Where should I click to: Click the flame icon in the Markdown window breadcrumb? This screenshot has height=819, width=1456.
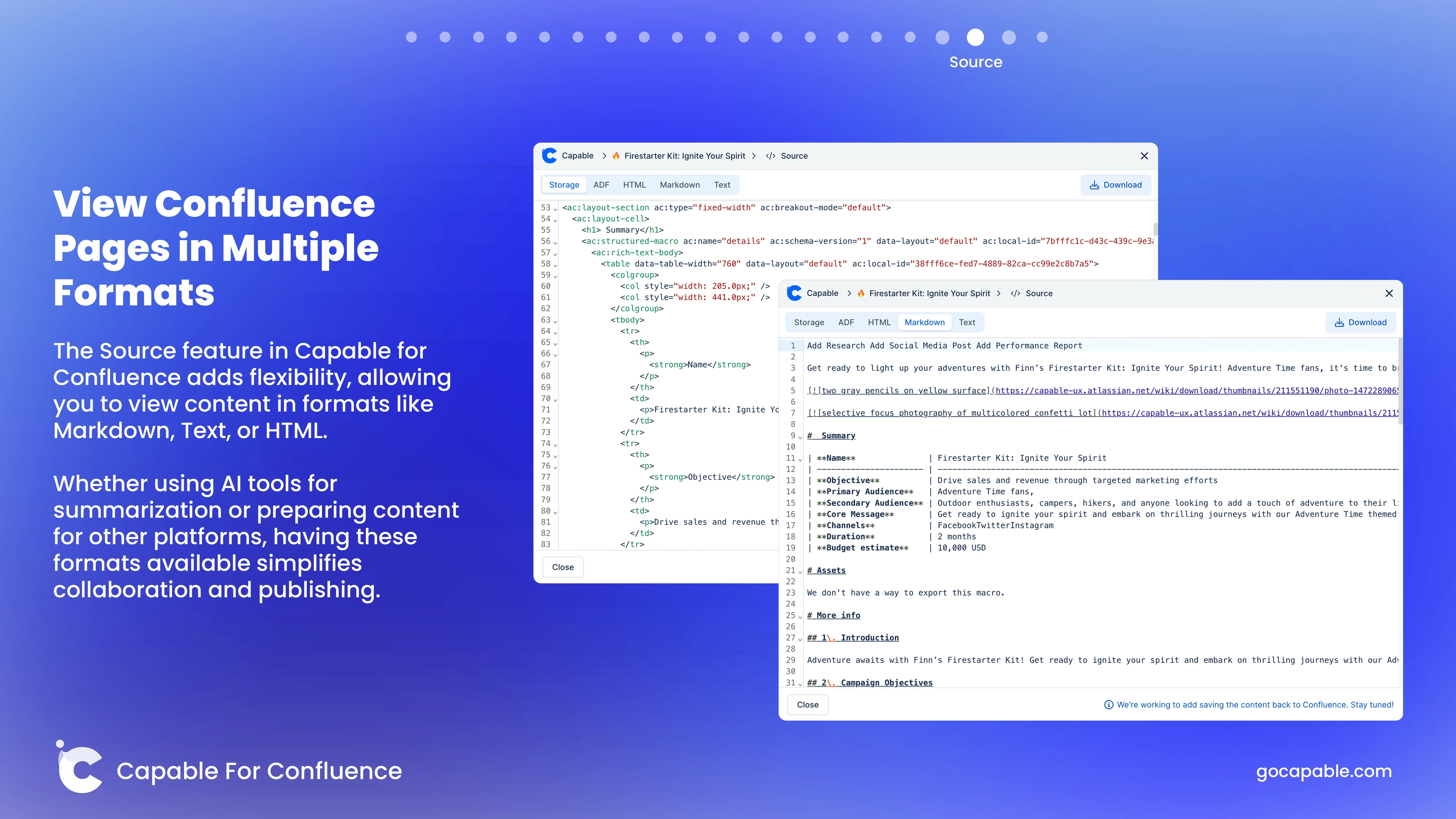pyautogui.click(x=861, y=293)
